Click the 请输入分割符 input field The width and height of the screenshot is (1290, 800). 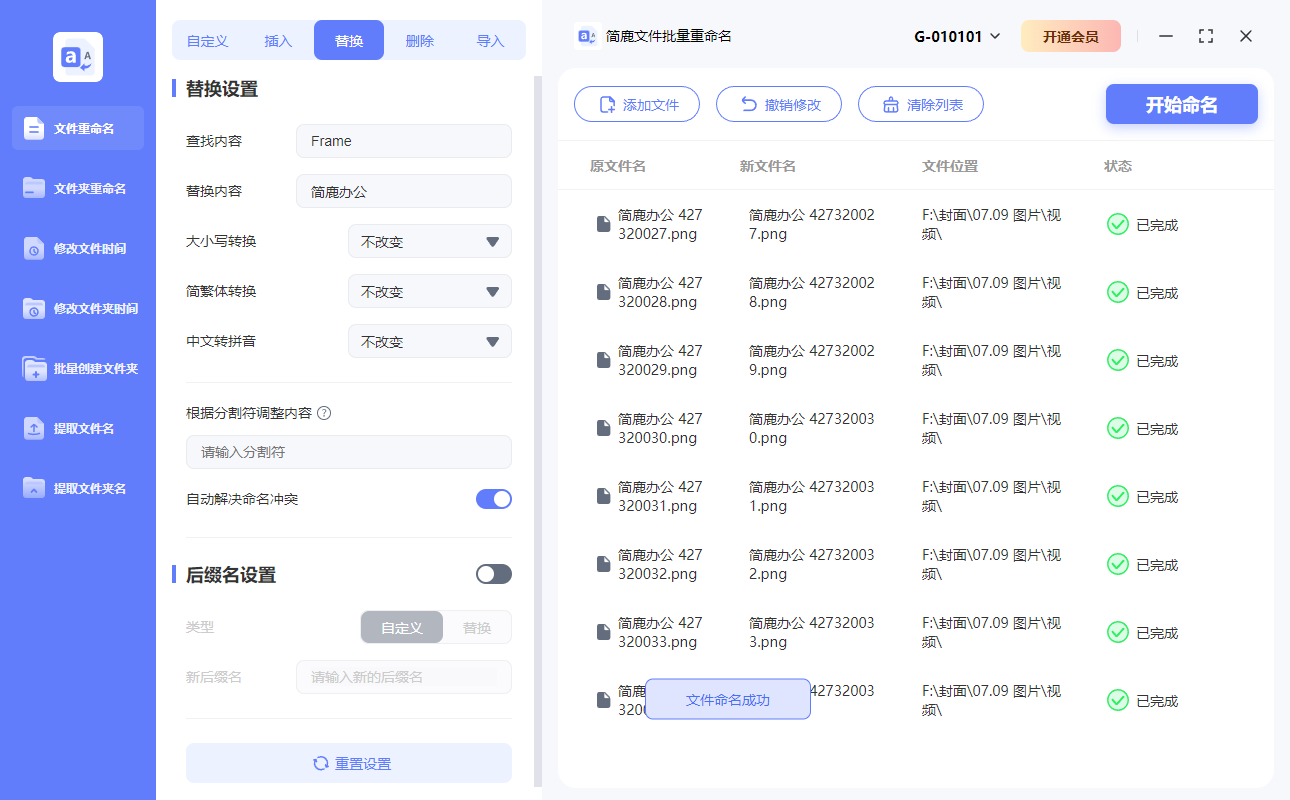coord(349,452)
